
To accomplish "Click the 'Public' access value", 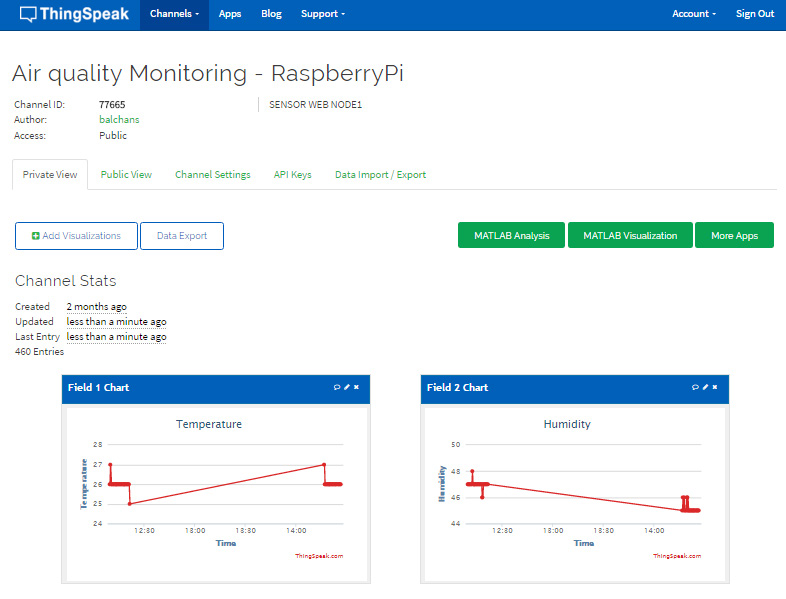I will pyautogui.click(x=113, y=135).
